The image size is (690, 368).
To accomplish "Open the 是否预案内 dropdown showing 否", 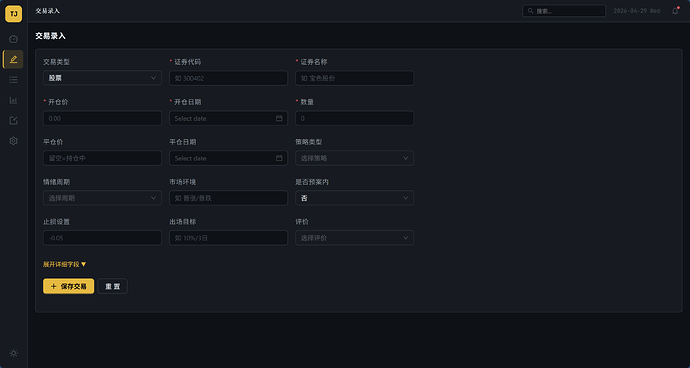I will [x=354, y=198].
